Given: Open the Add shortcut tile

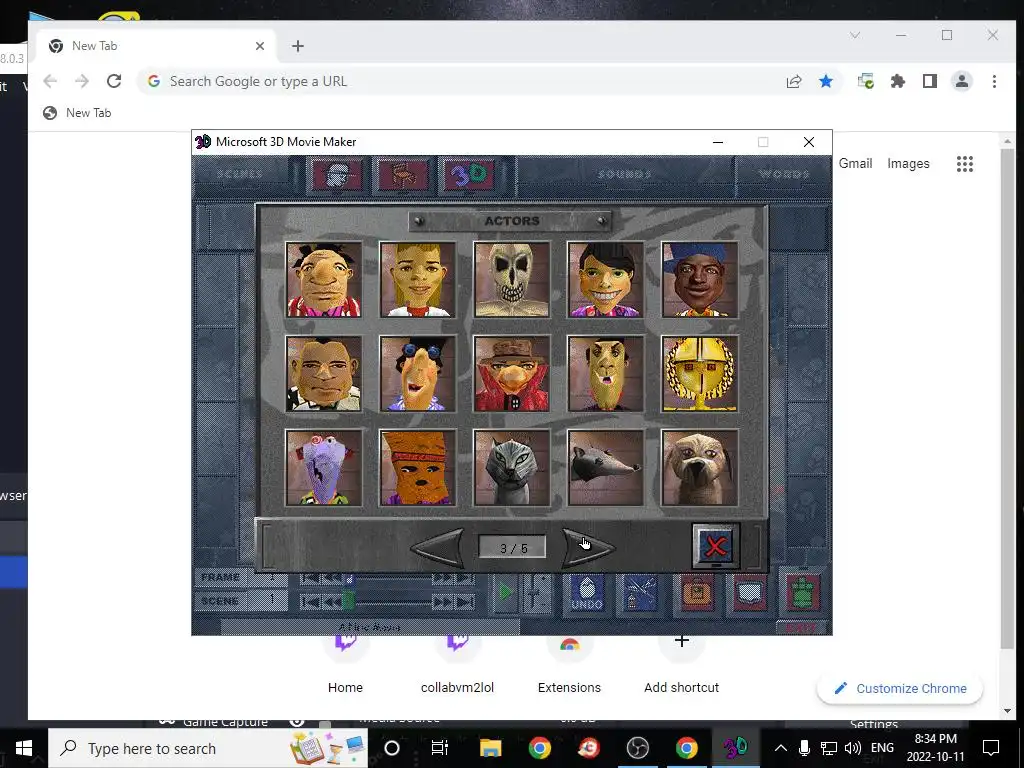Looking at the screenshot, I should point(681,666).
